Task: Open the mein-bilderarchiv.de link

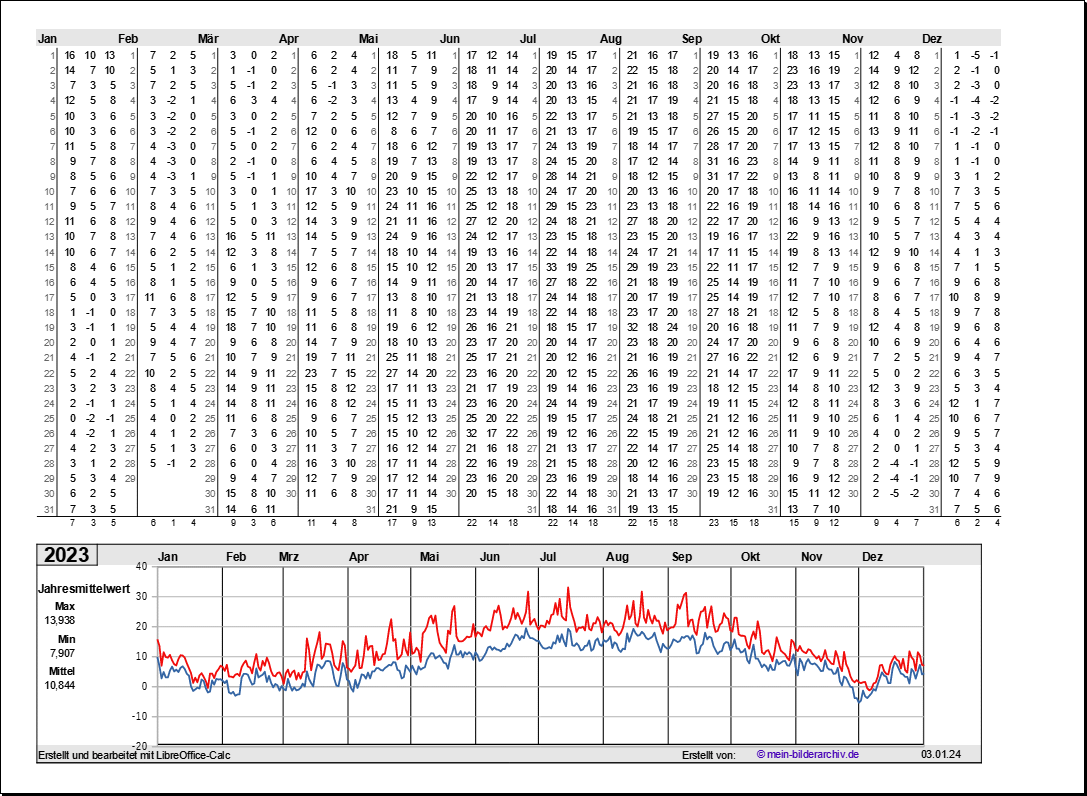Action: [x=808, y=754]
